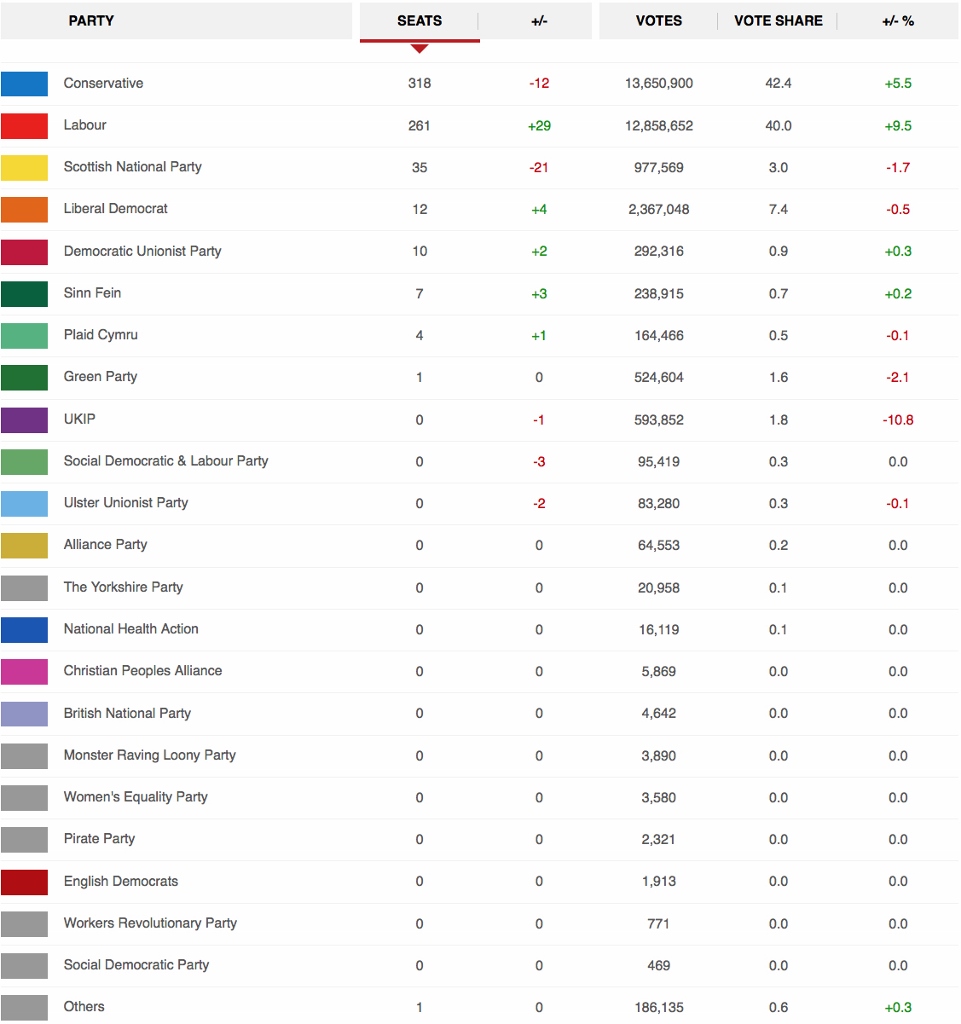The width and height of the screenshot is (961, 1024).
Task: Click Labour votes 12,858,652
Action: tap(659, 125)
